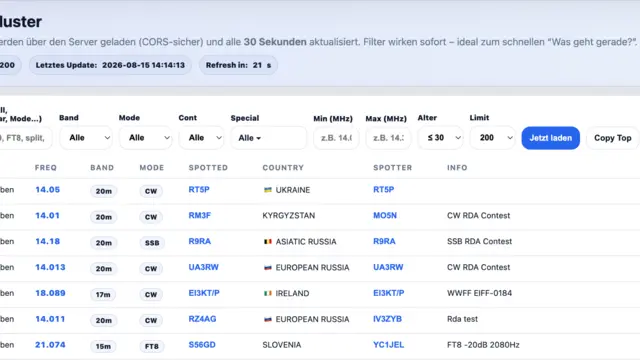
Task: Click the SSB RDA Contest info text
Action: [479, 241]
